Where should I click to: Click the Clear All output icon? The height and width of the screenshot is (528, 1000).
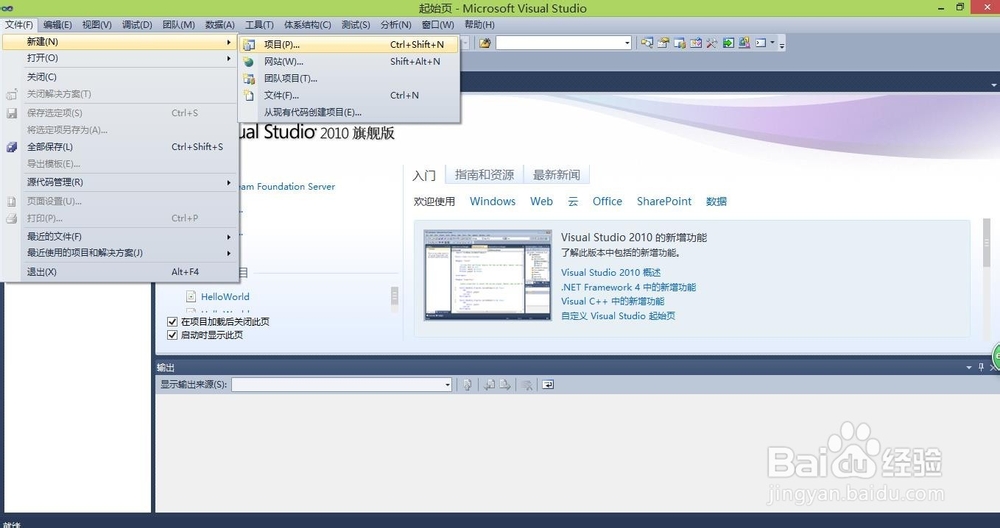point(527,385)
